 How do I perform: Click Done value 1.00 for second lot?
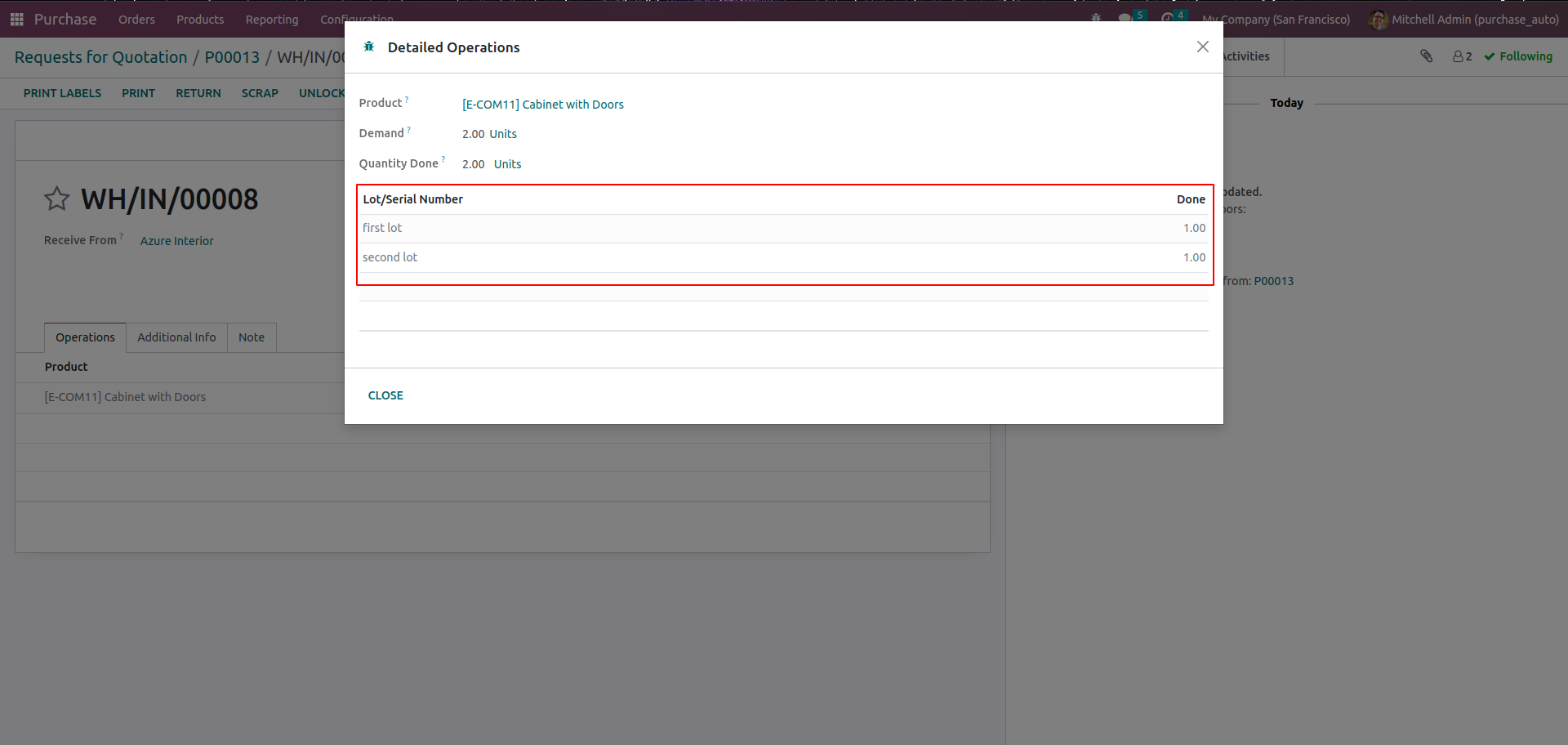point(1194,257)
